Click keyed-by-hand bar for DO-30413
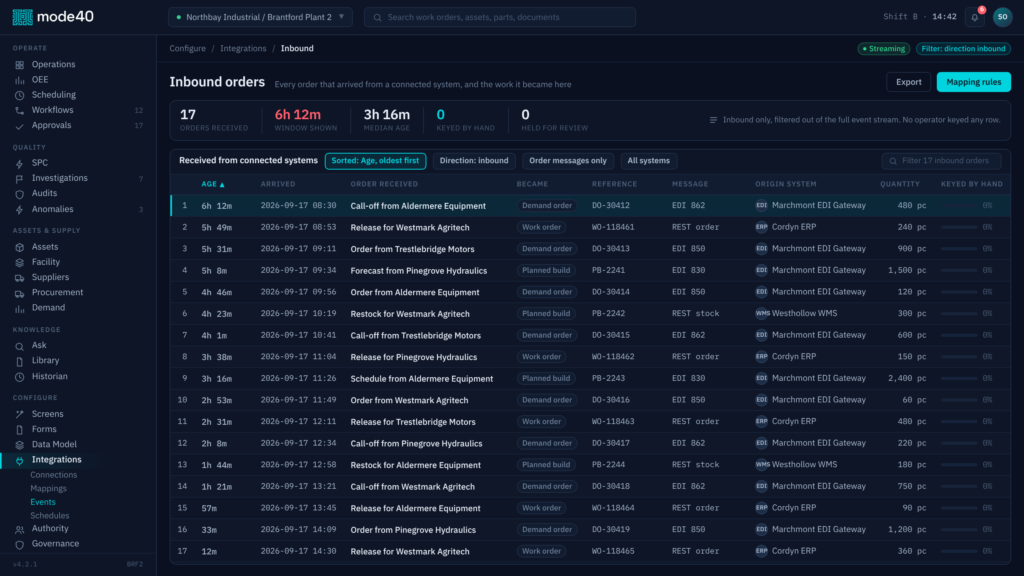 click(959, 249)
